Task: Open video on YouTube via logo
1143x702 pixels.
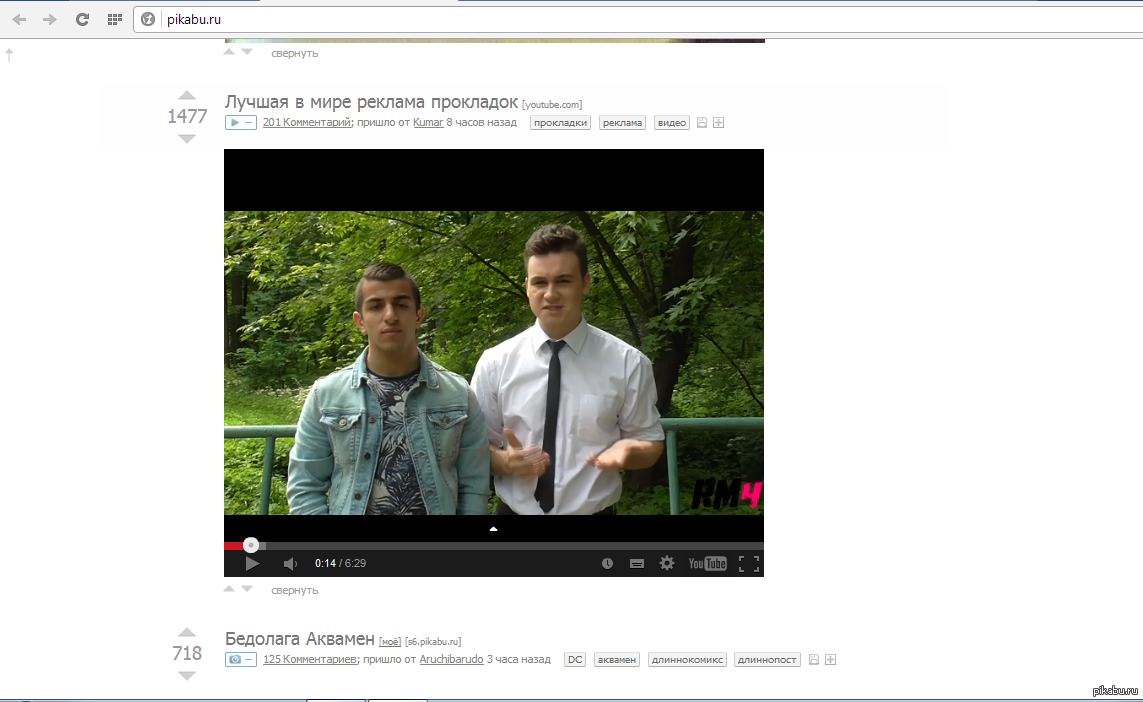Action: coord(707,564)
